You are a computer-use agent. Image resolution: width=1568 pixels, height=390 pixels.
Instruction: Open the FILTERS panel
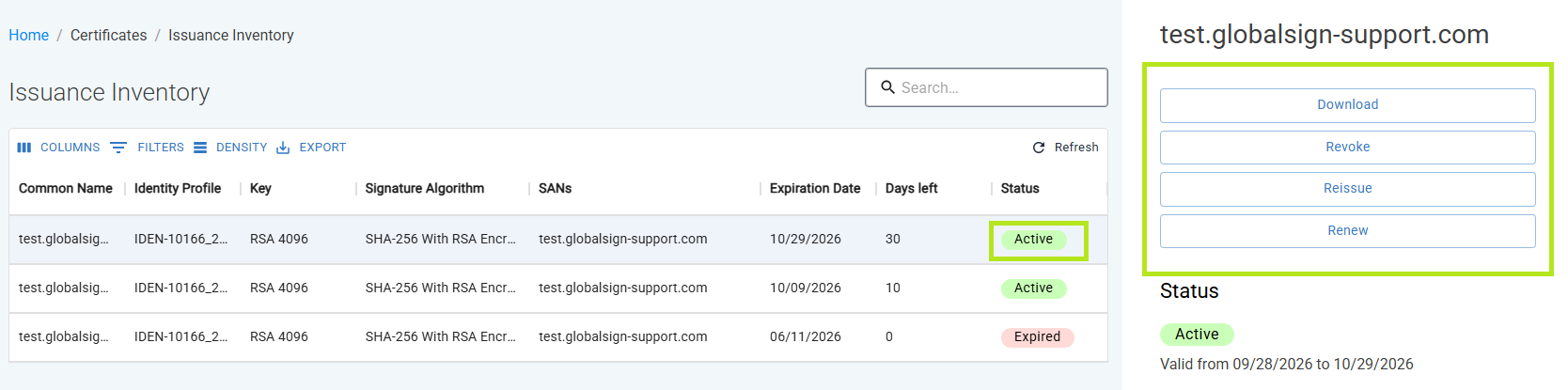(x=148, y=148)
